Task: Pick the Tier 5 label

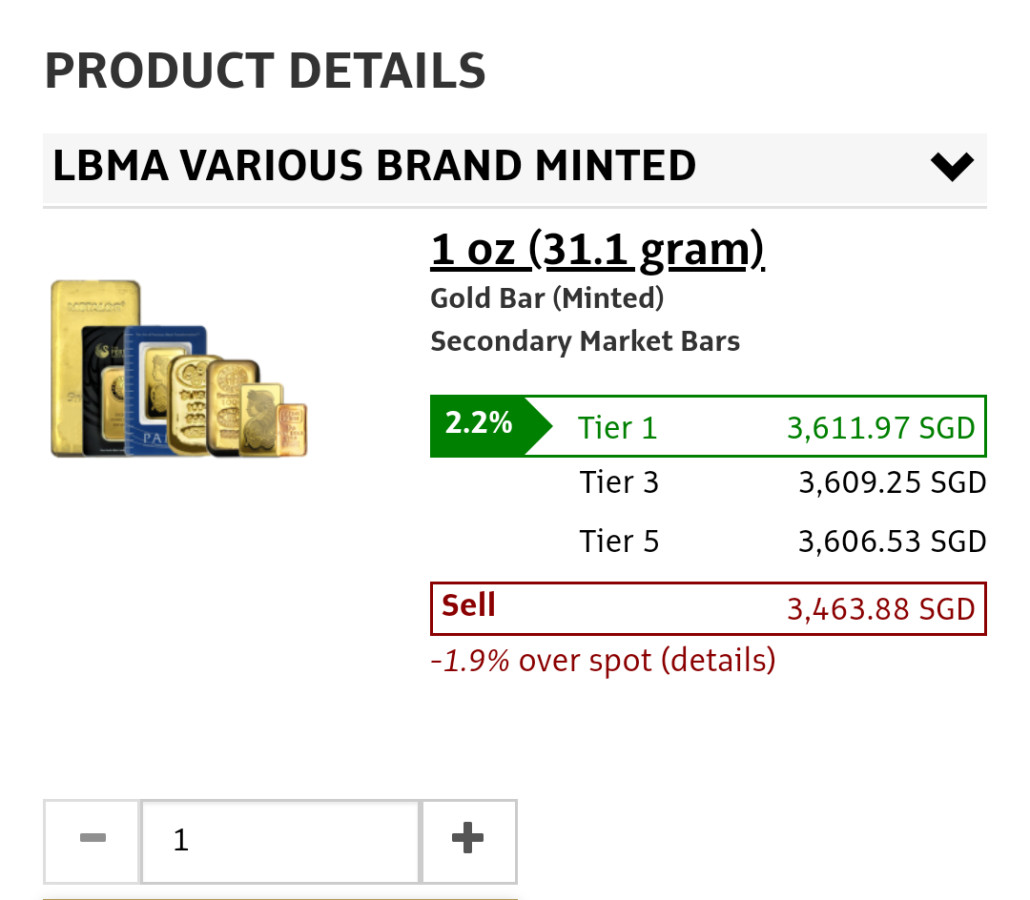Action: 619,542
